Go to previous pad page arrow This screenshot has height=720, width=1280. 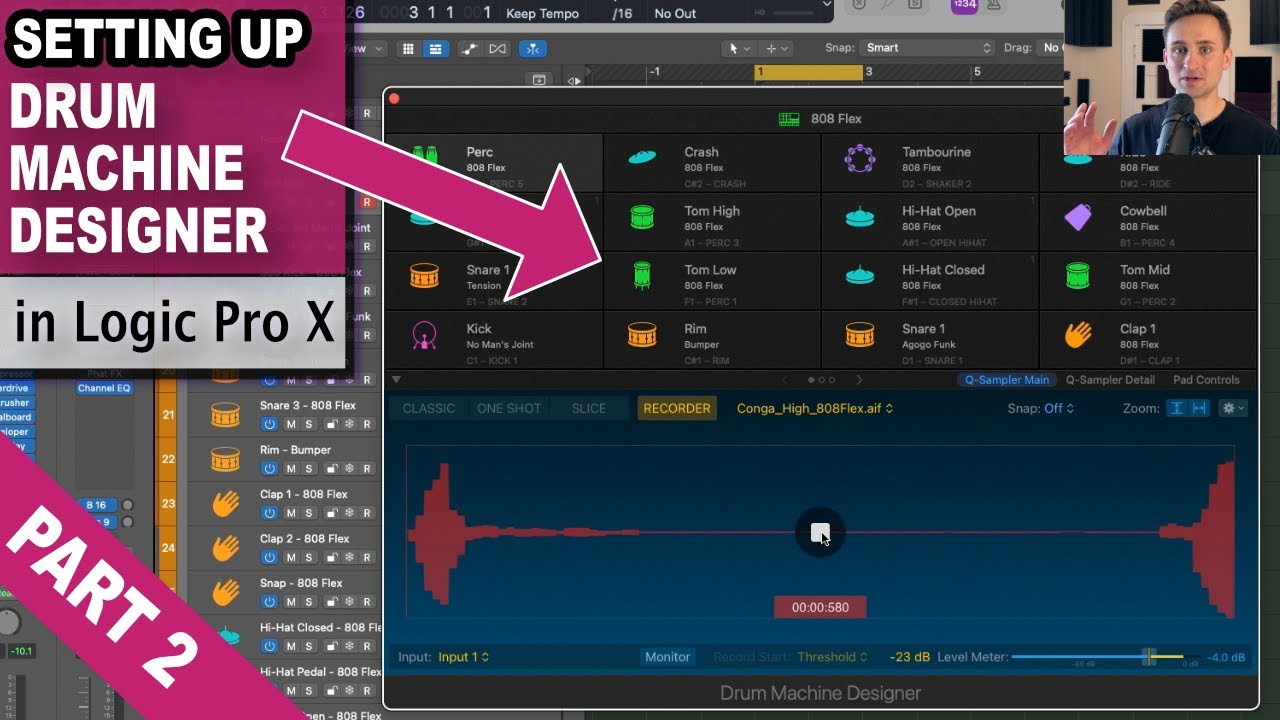pos(784,380)
